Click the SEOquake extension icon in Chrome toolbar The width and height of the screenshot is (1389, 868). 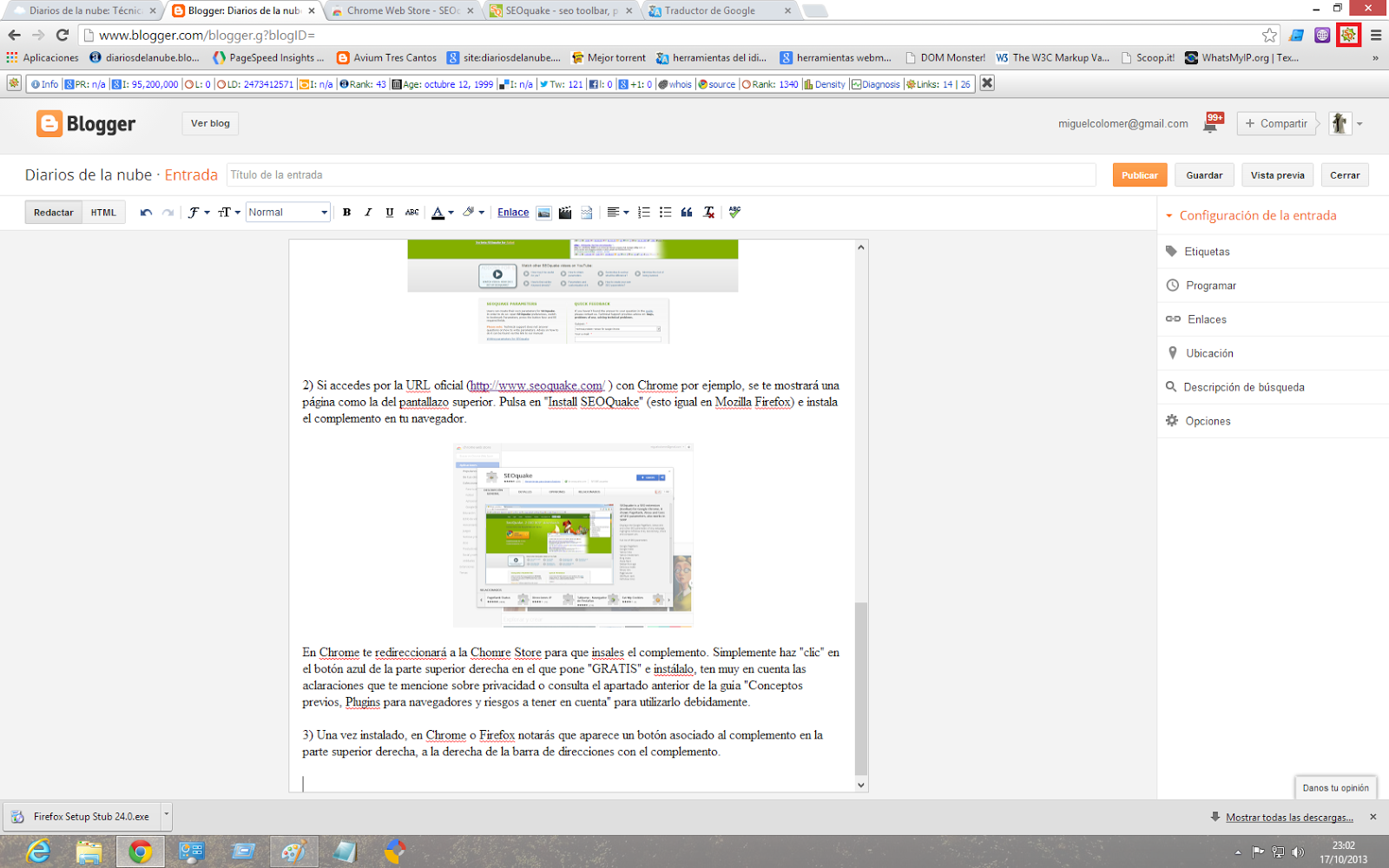click(1348, 35)
